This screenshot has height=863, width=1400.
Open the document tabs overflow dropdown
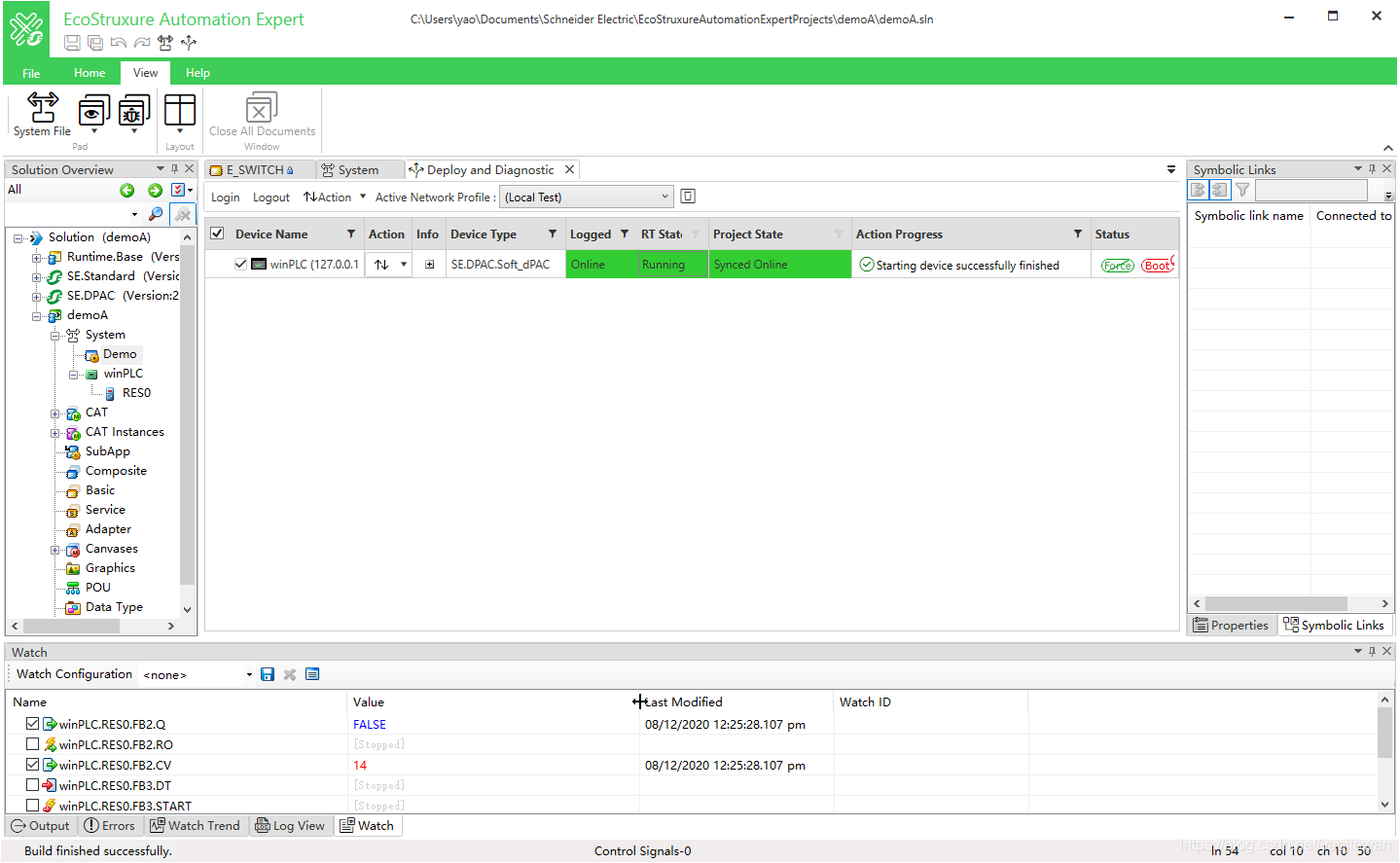click(1171, 169)
